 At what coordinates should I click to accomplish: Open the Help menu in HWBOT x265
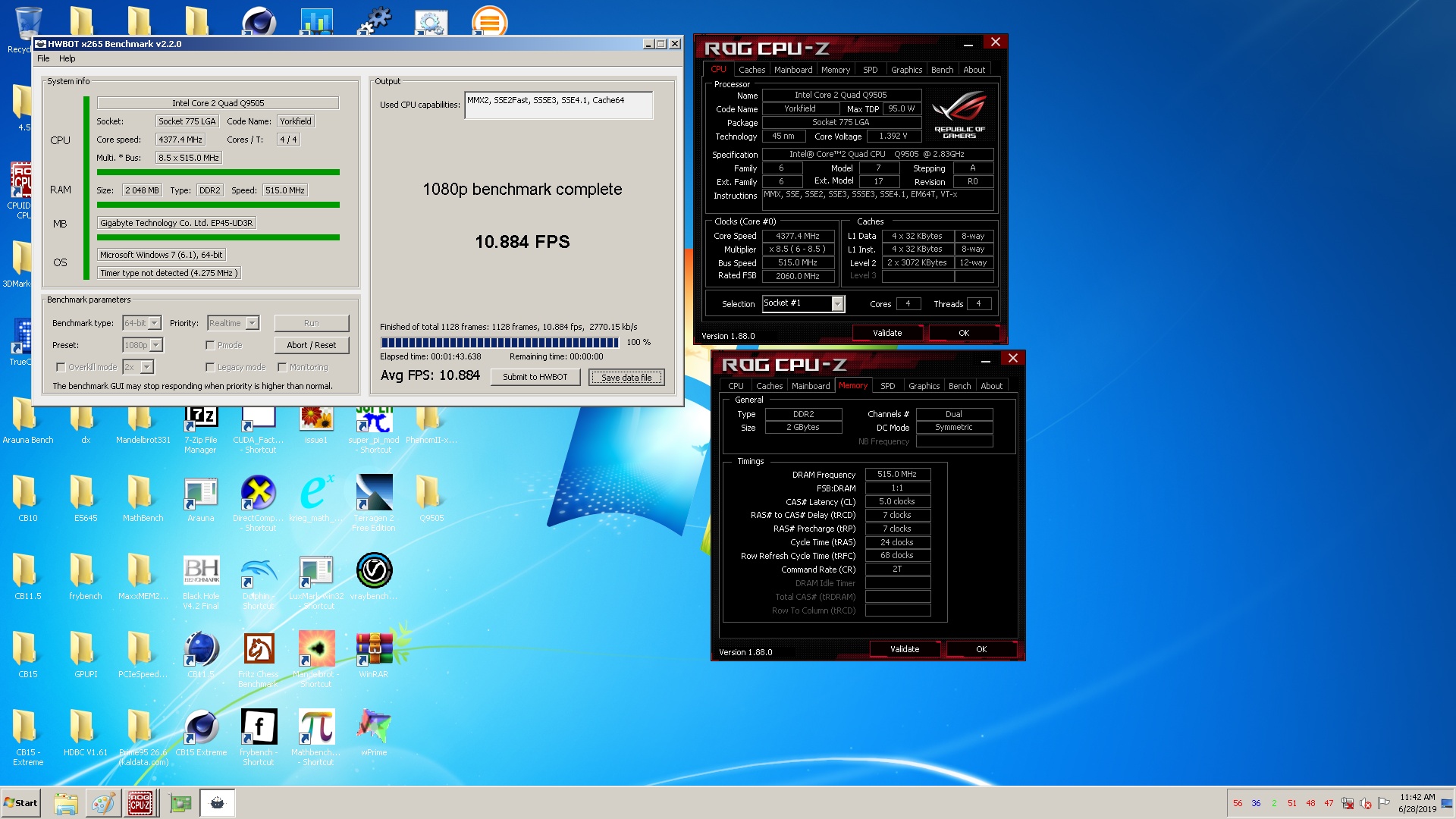point(67,58)
